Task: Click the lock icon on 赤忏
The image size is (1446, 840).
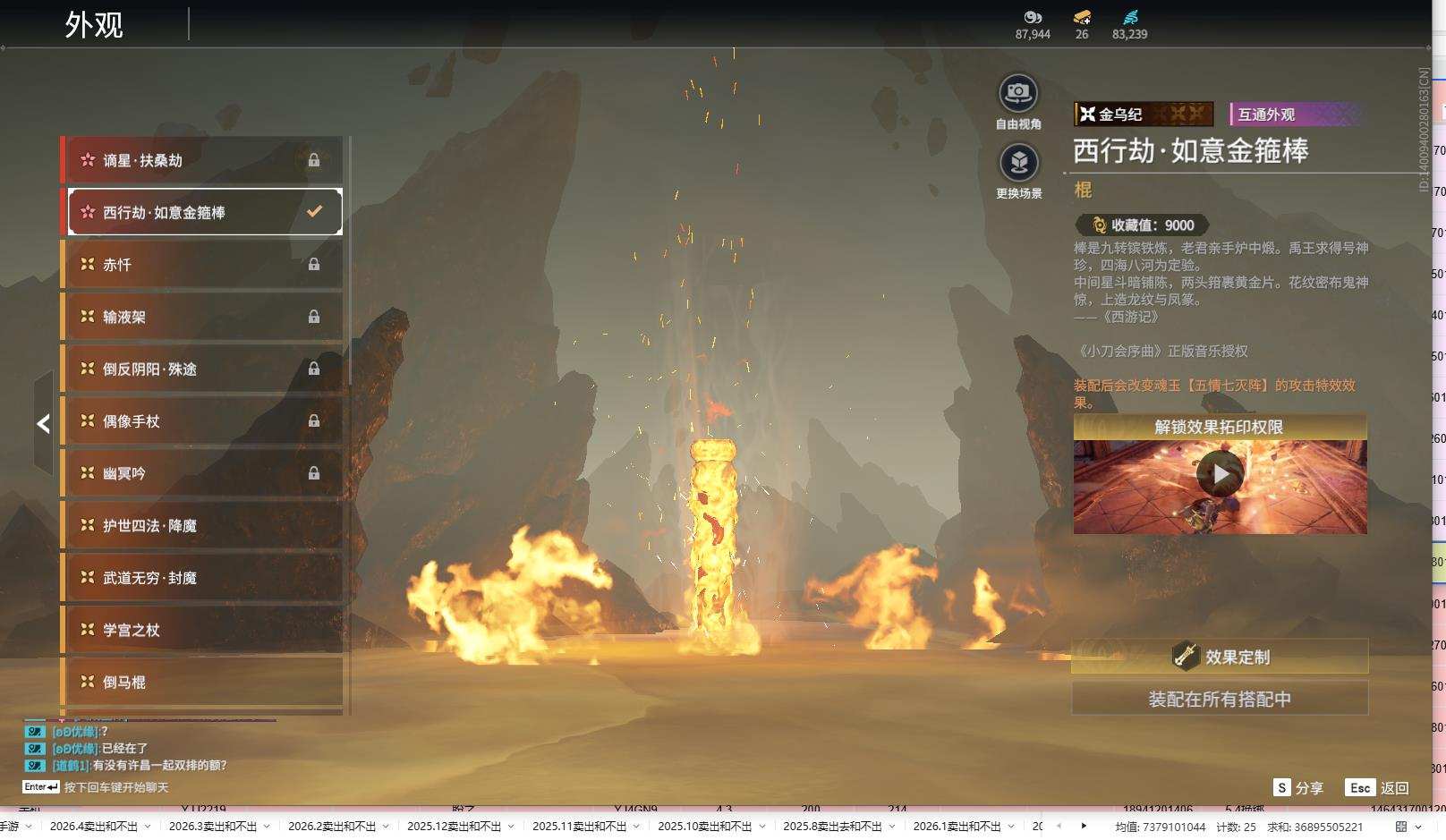Action: pyautogui.click(x=314, y=265)
